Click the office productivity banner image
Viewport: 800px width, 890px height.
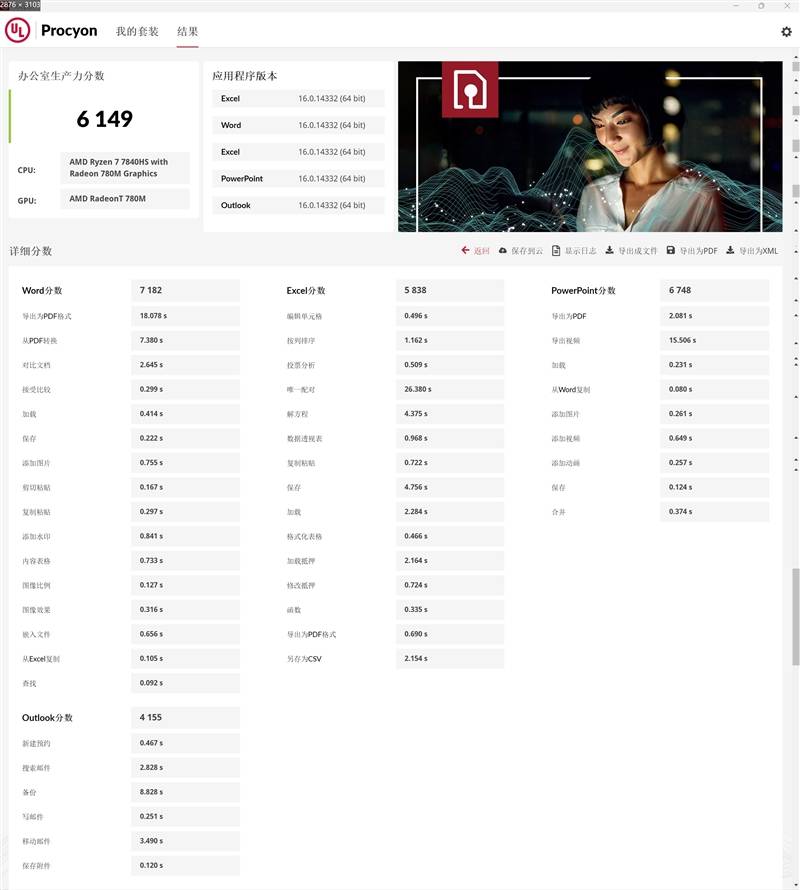(590, 146)
